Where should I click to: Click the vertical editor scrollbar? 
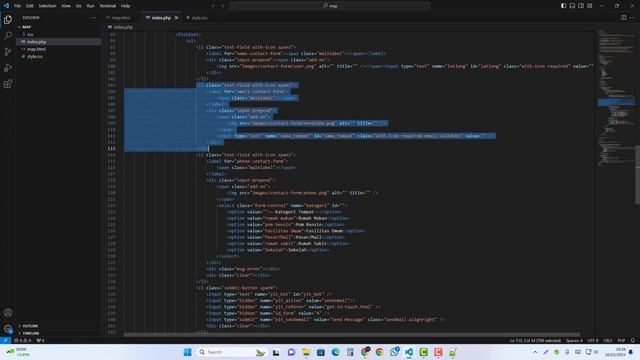click(638, 175)
